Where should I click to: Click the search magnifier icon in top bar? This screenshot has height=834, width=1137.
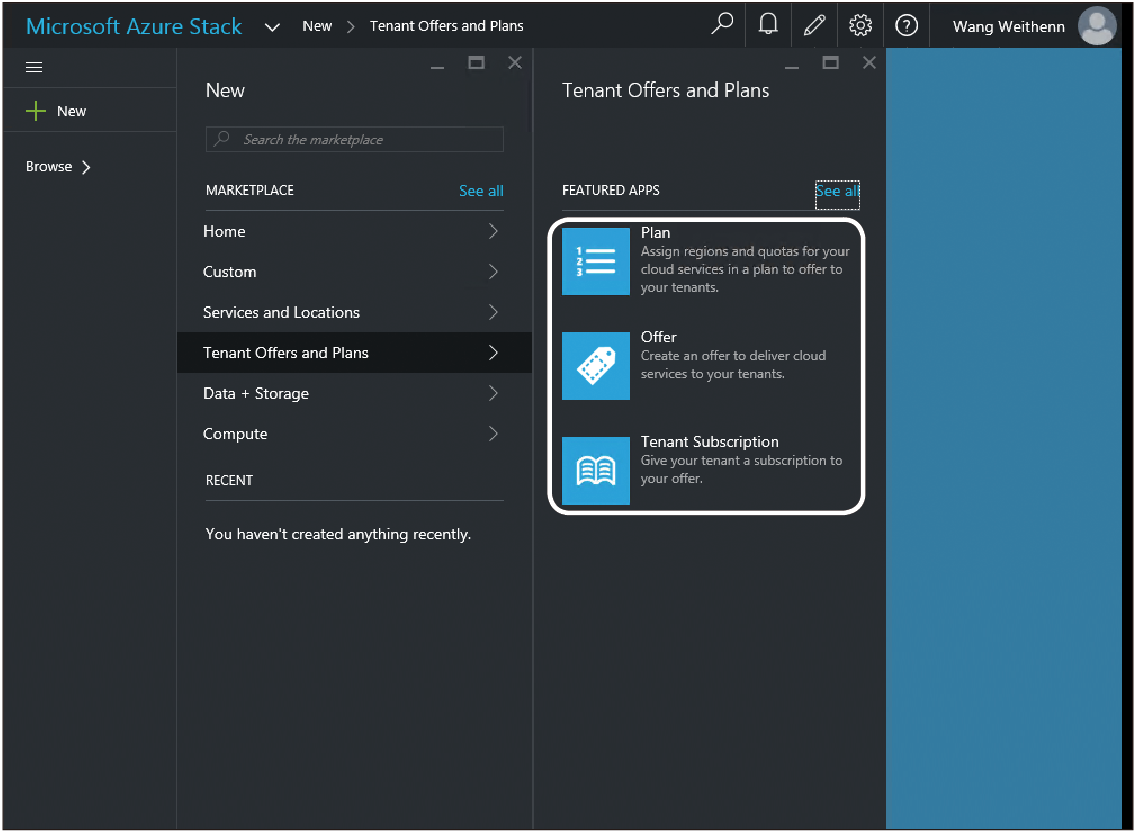point(722,25)
